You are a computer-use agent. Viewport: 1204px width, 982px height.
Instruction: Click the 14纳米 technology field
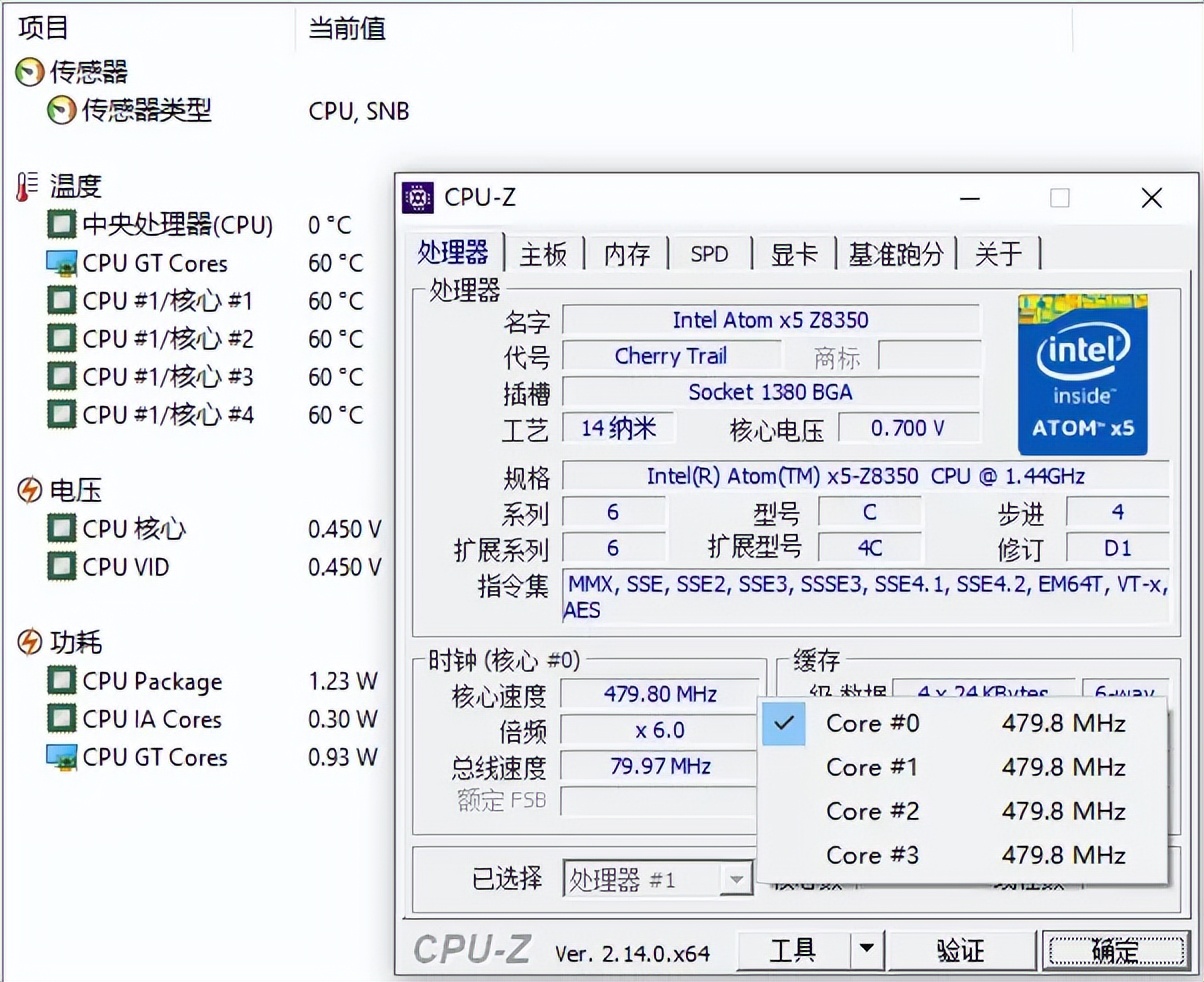pyautogui.click(x=619, y=428)
